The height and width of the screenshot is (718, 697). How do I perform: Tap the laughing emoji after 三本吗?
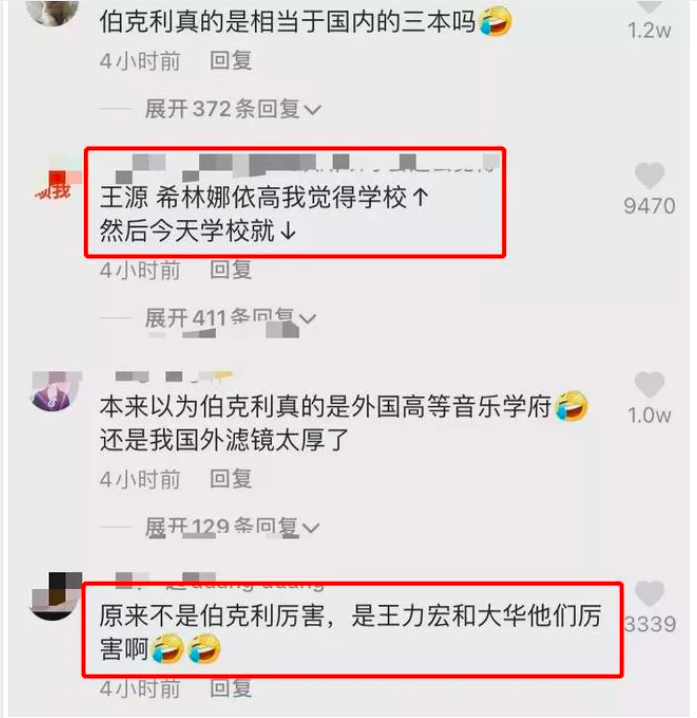click(x=495, y=21)
